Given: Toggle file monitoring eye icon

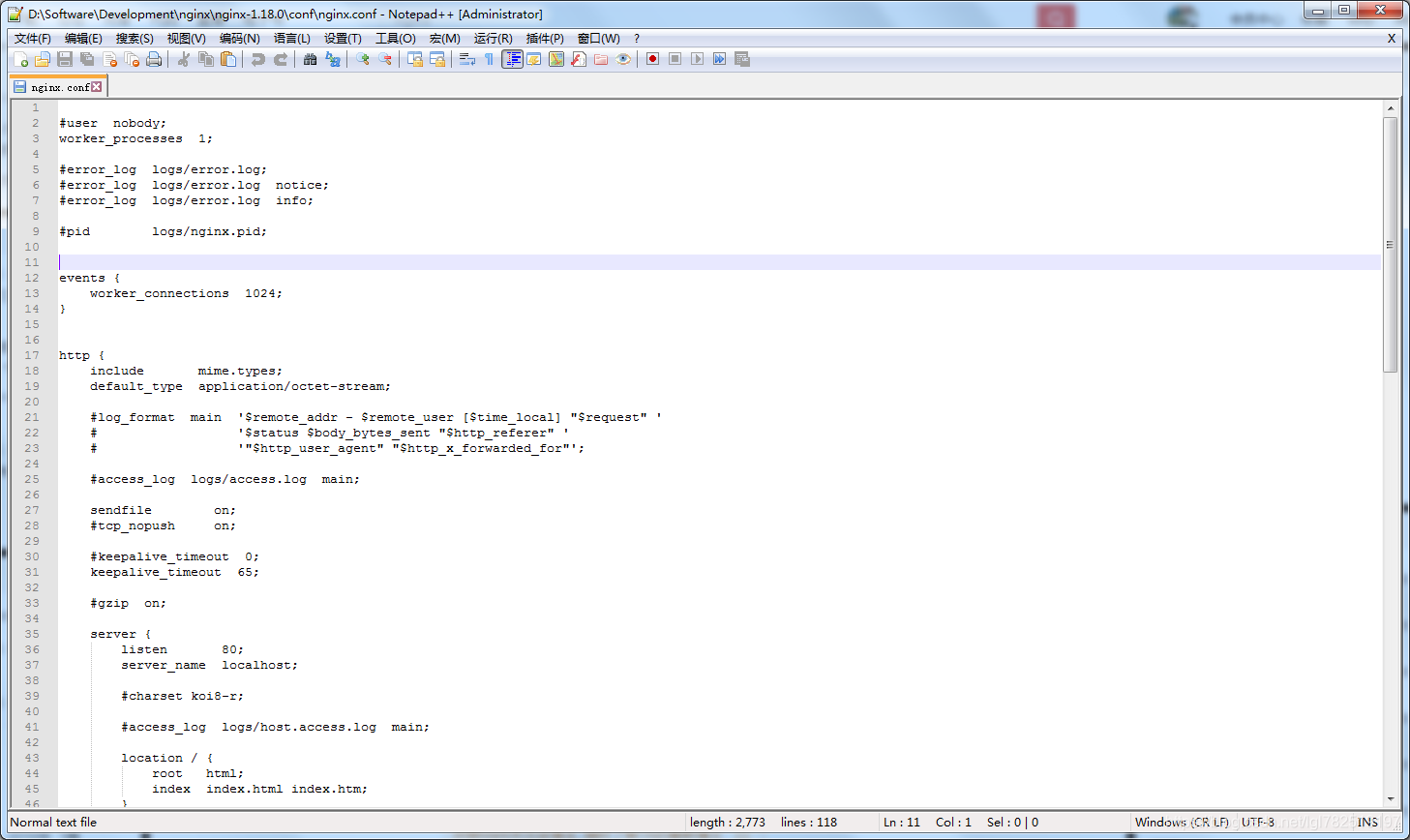Looking at the screenshot, I should 623,59.
